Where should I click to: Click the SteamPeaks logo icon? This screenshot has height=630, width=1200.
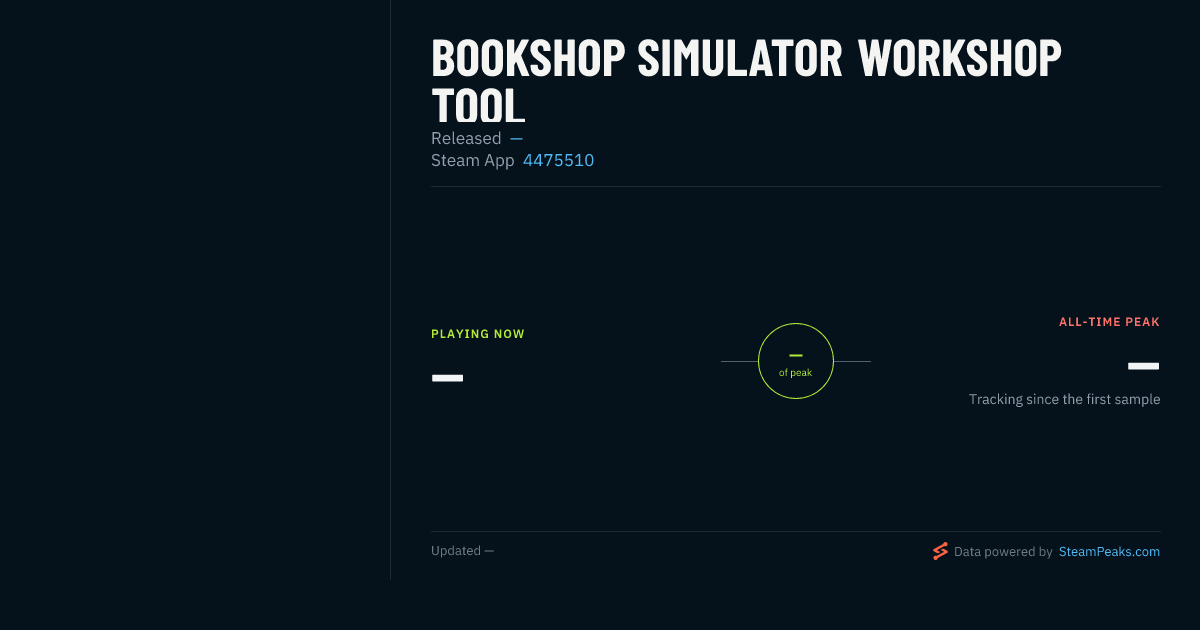tap(940, 551)
